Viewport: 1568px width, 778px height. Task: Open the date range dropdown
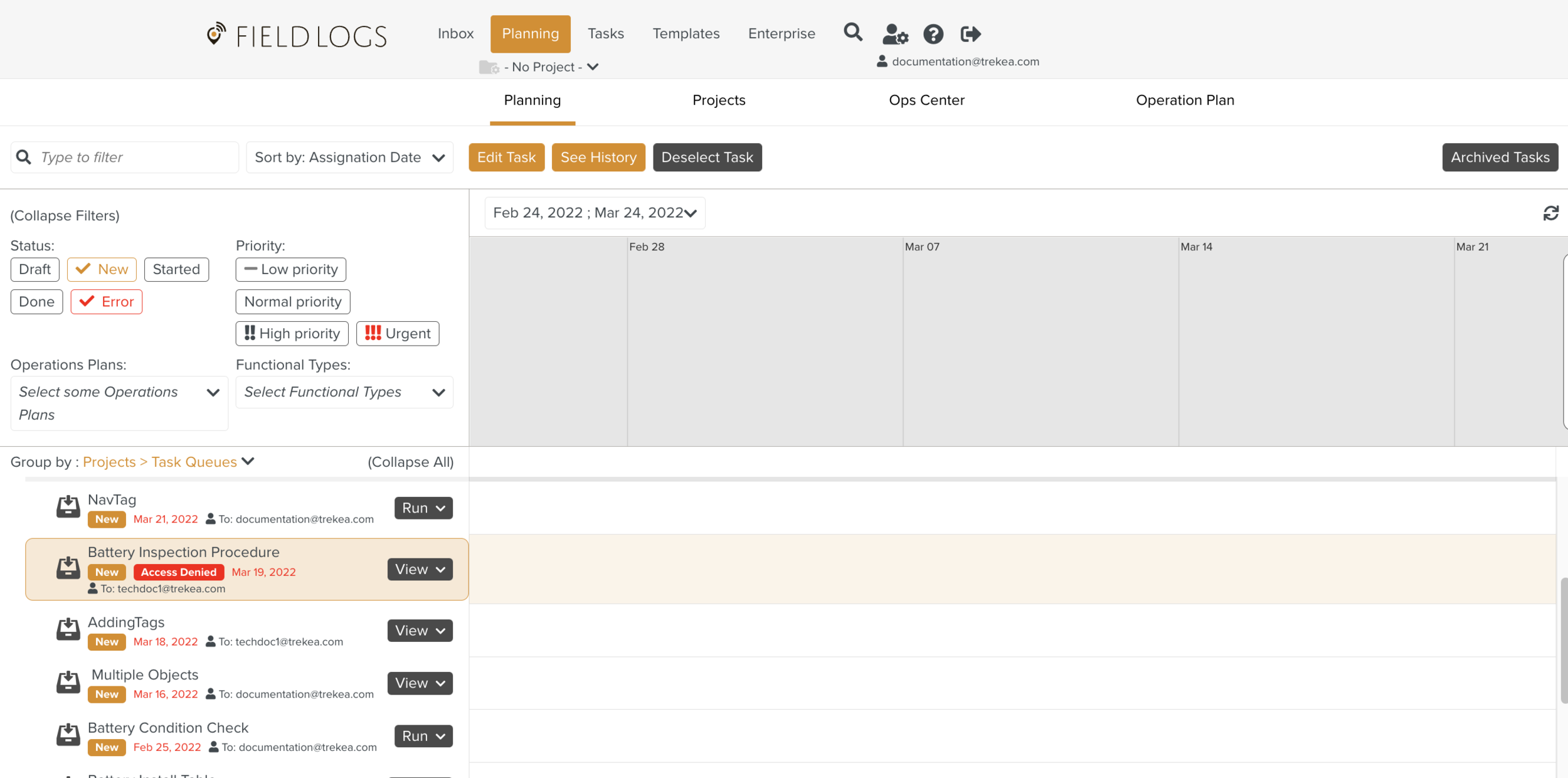click(x=595, y=213)
